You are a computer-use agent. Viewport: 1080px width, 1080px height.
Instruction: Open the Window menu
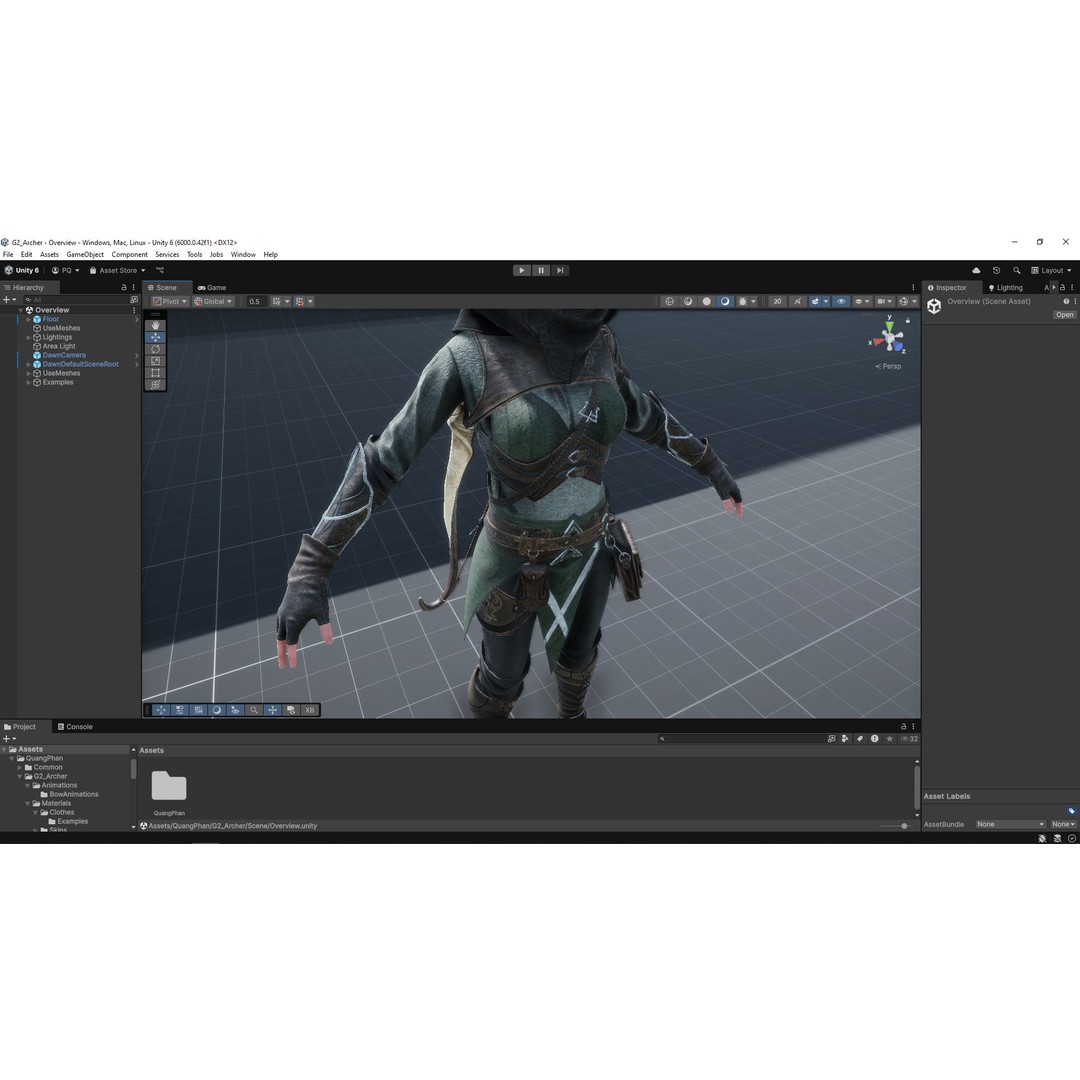click(x=243, y=254)
